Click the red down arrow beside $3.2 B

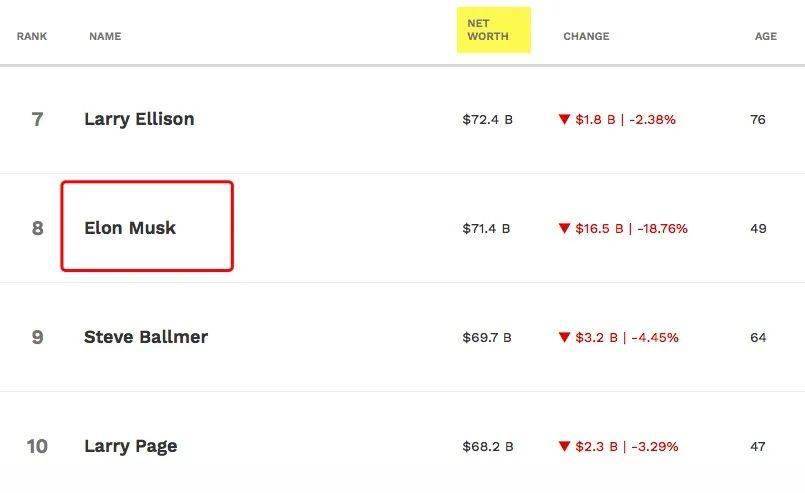pyautogui.click(x=564, y=338)
